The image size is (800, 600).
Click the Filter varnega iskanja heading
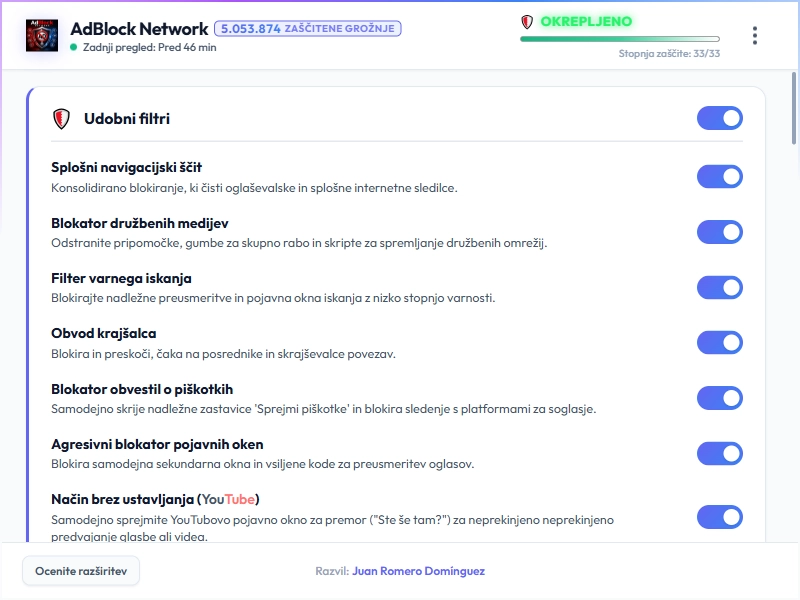point(121,278)
